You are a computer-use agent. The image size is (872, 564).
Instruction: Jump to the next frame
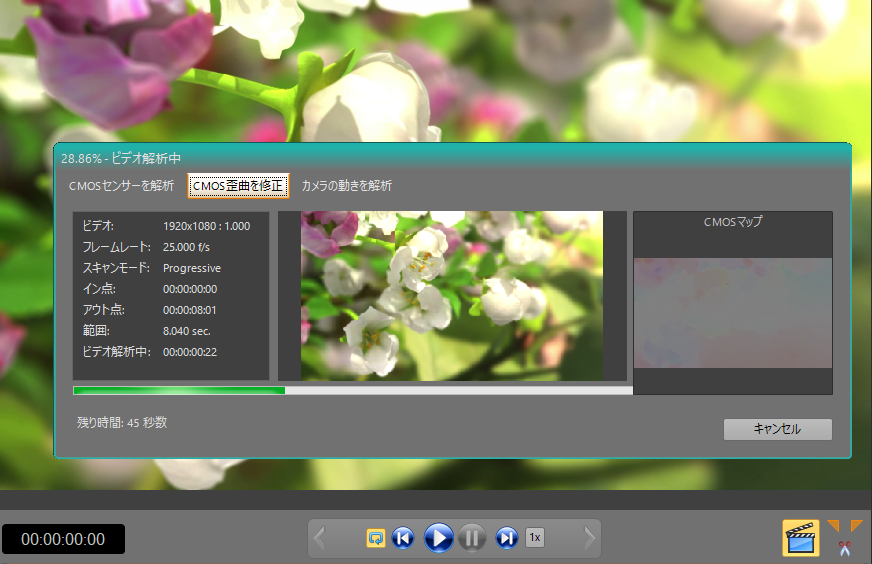507,538
